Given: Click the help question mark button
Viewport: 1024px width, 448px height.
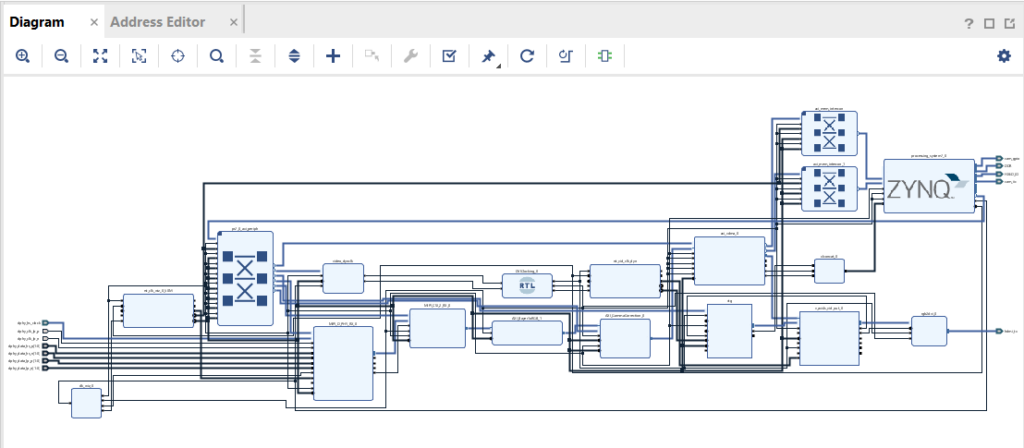Looking at the screenshot, I should click(969, 24).
